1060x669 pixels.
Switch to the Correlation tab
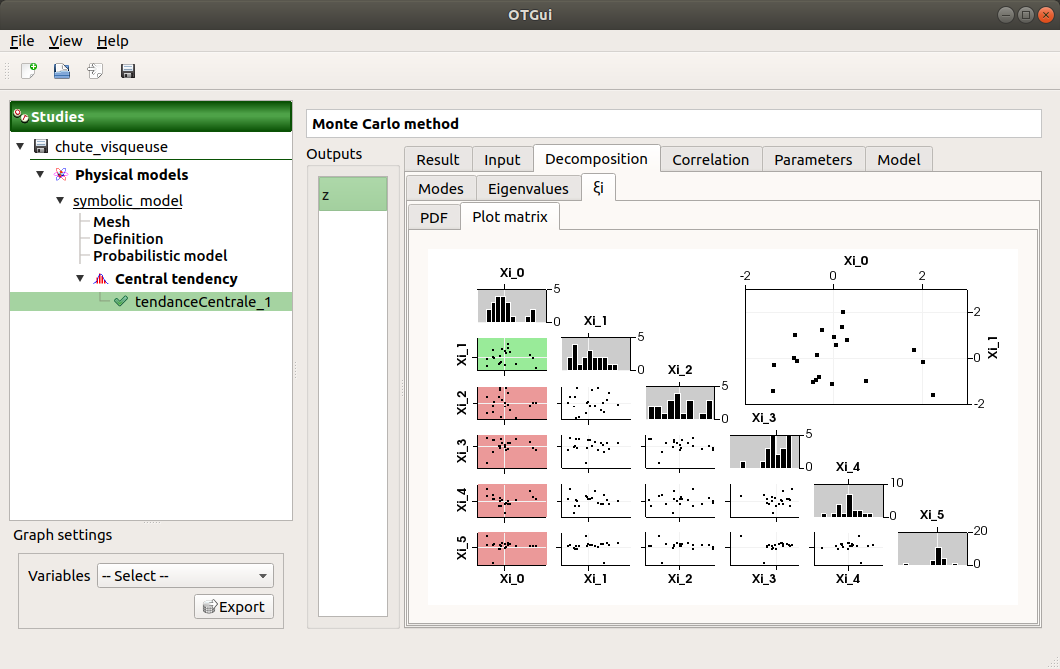(710, 159)
